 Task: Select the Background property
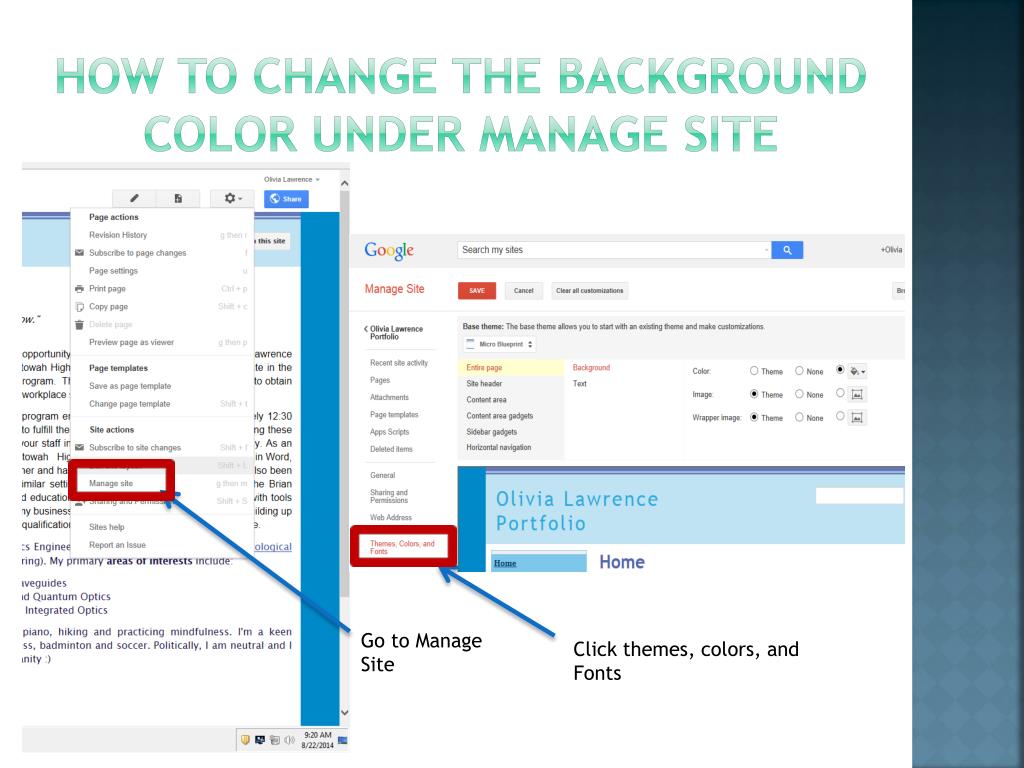[x=591, y=368]
